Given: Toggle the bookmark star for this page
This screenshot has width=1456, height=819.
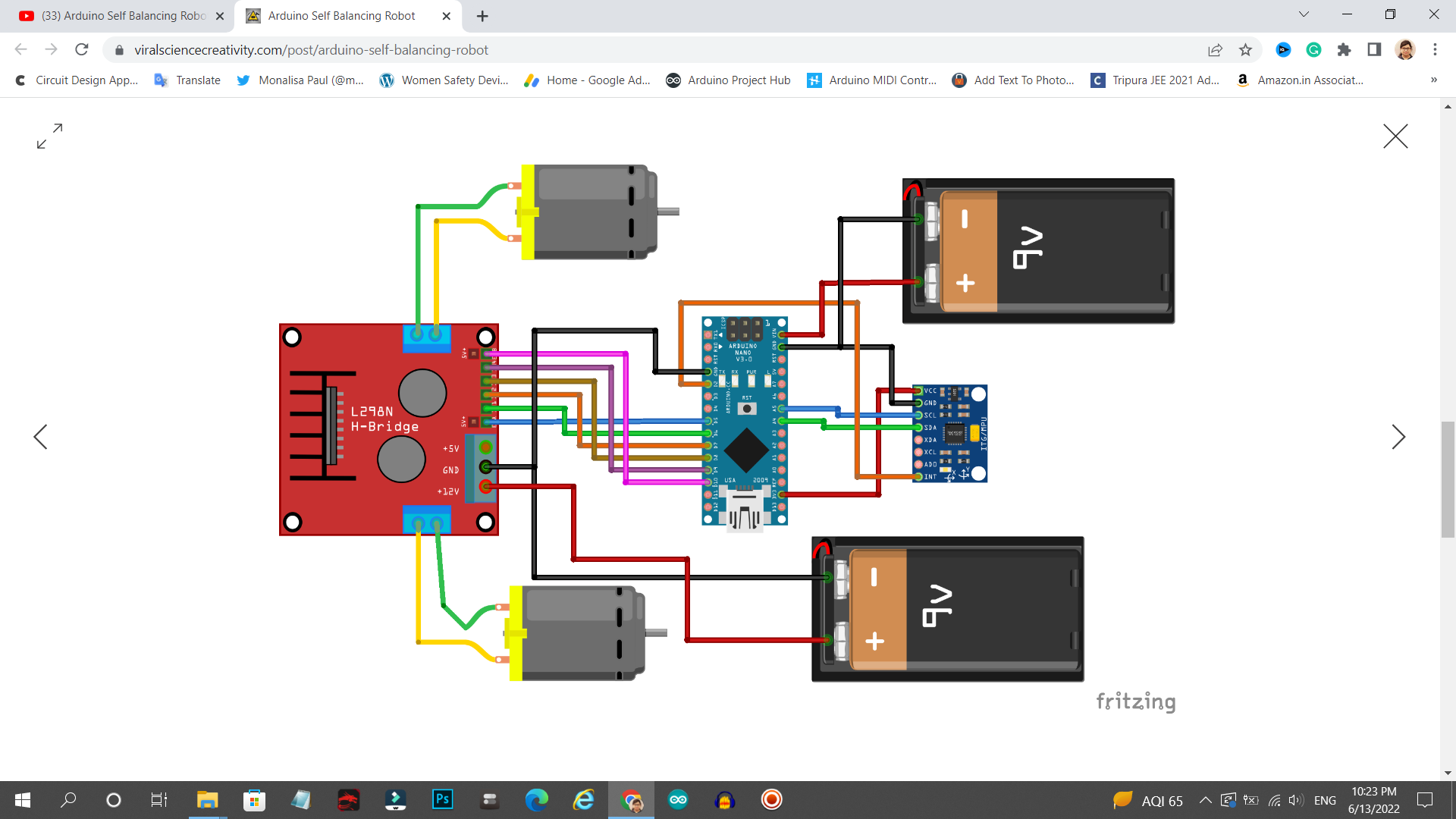Looking at the screenshot, I should pyautogui.click(x=1245, y=49).
